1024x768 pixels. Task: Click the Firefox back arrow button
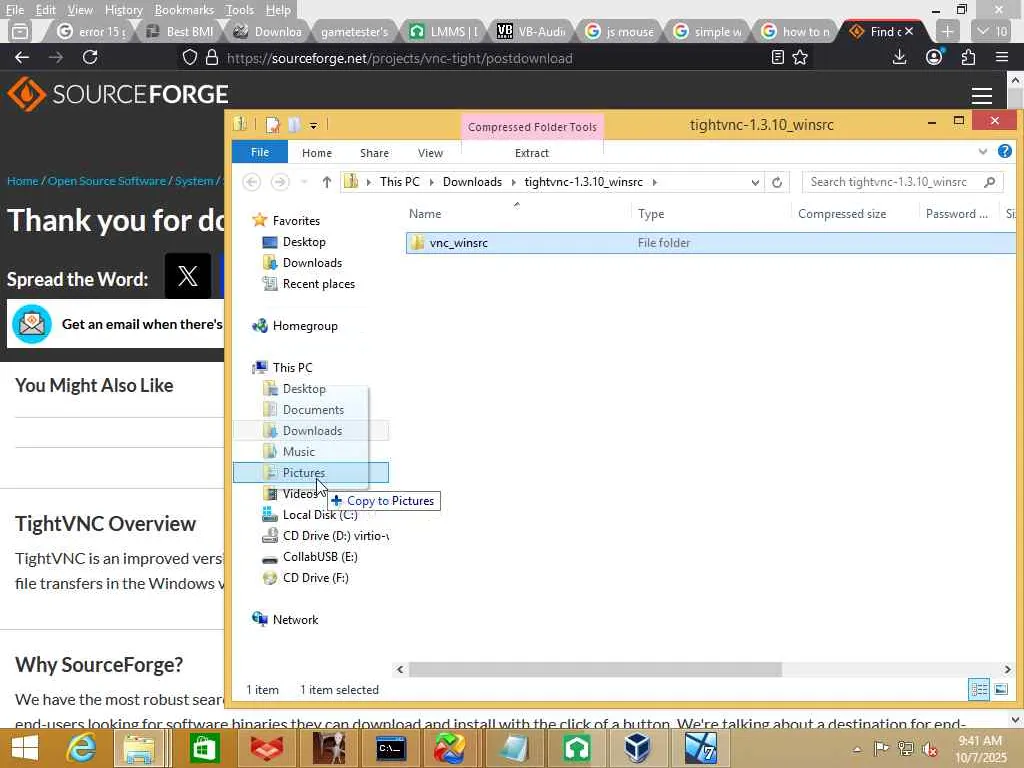pos(22,57)
